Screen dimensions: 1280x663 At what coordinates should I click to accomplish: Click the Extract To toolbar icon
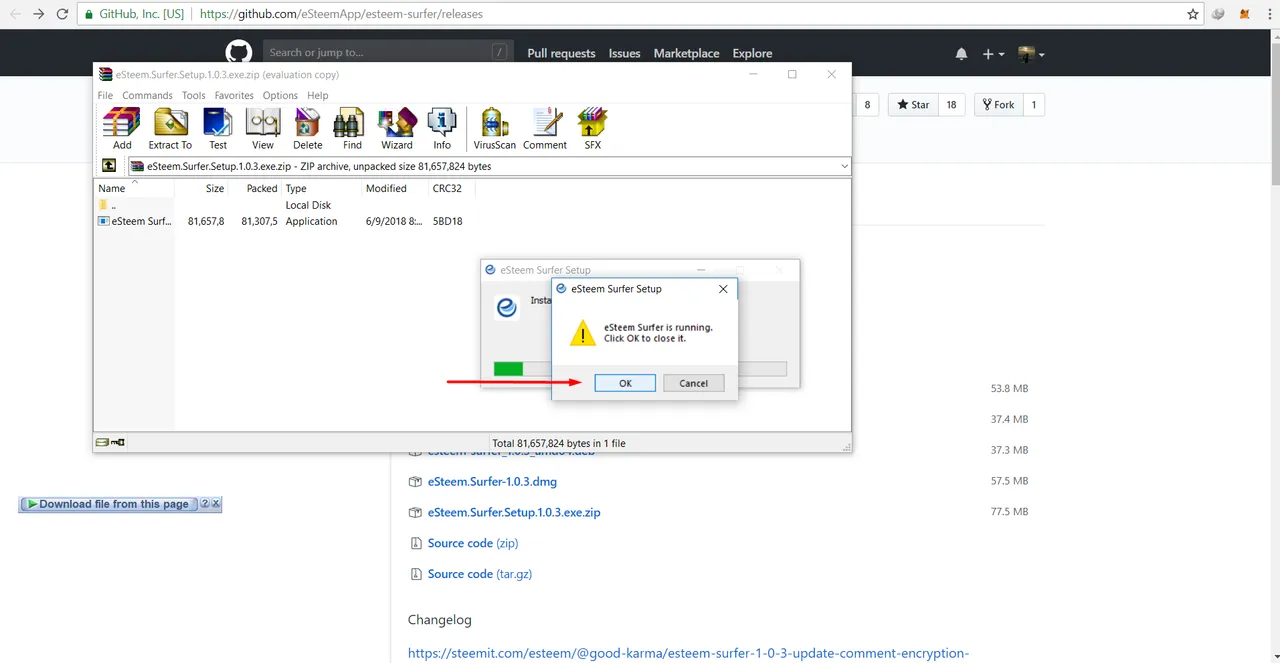[170, 128]
